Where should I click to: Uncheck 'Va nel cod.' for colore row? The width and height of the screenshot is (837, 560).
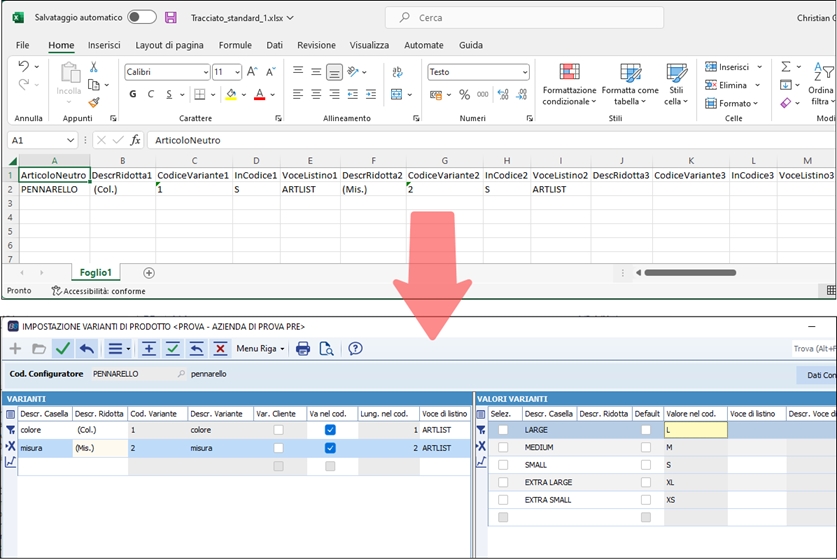(330, 430)
